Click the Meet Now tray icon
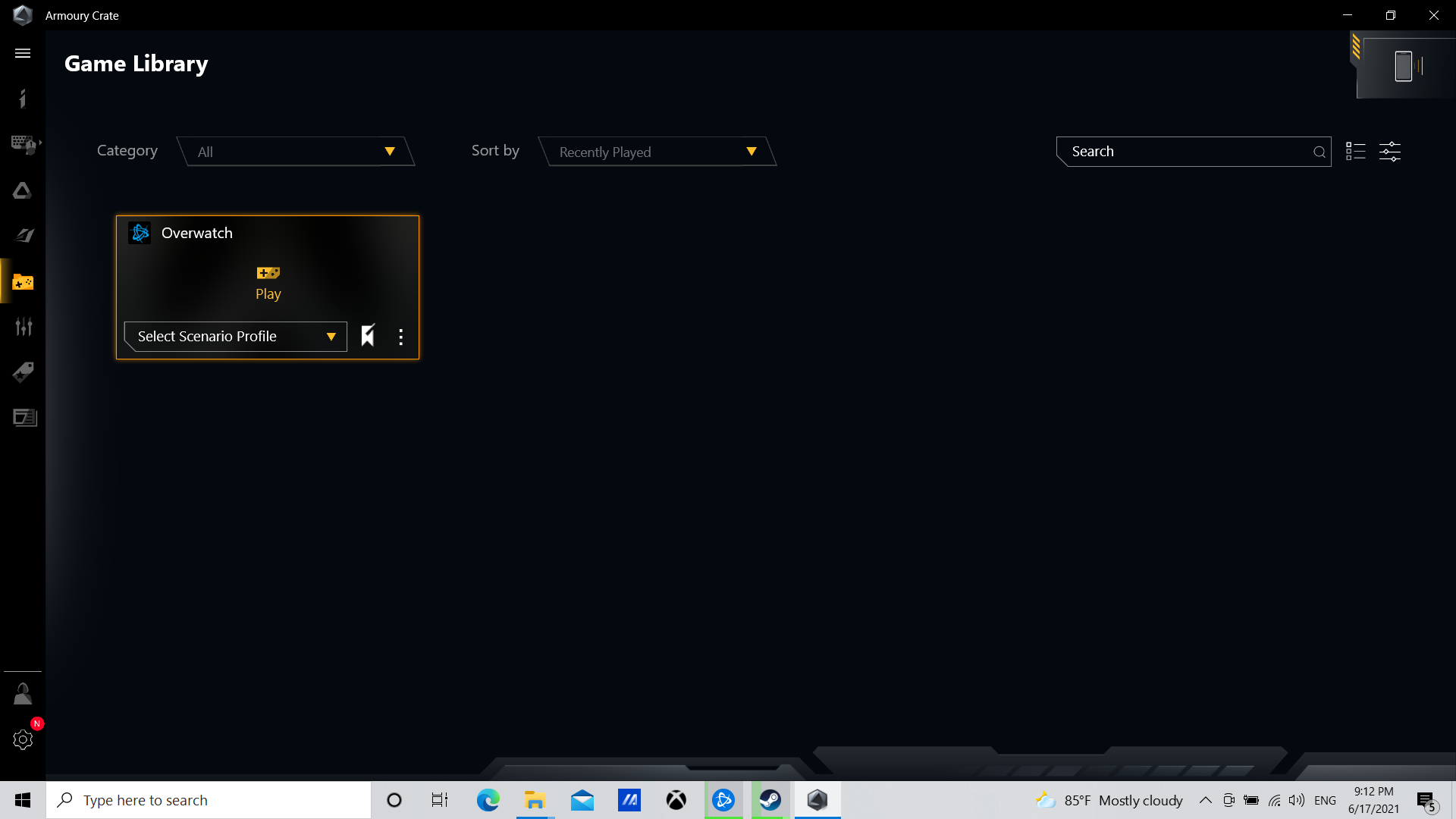1456x819 pixels. click(x=1228, y=800)
